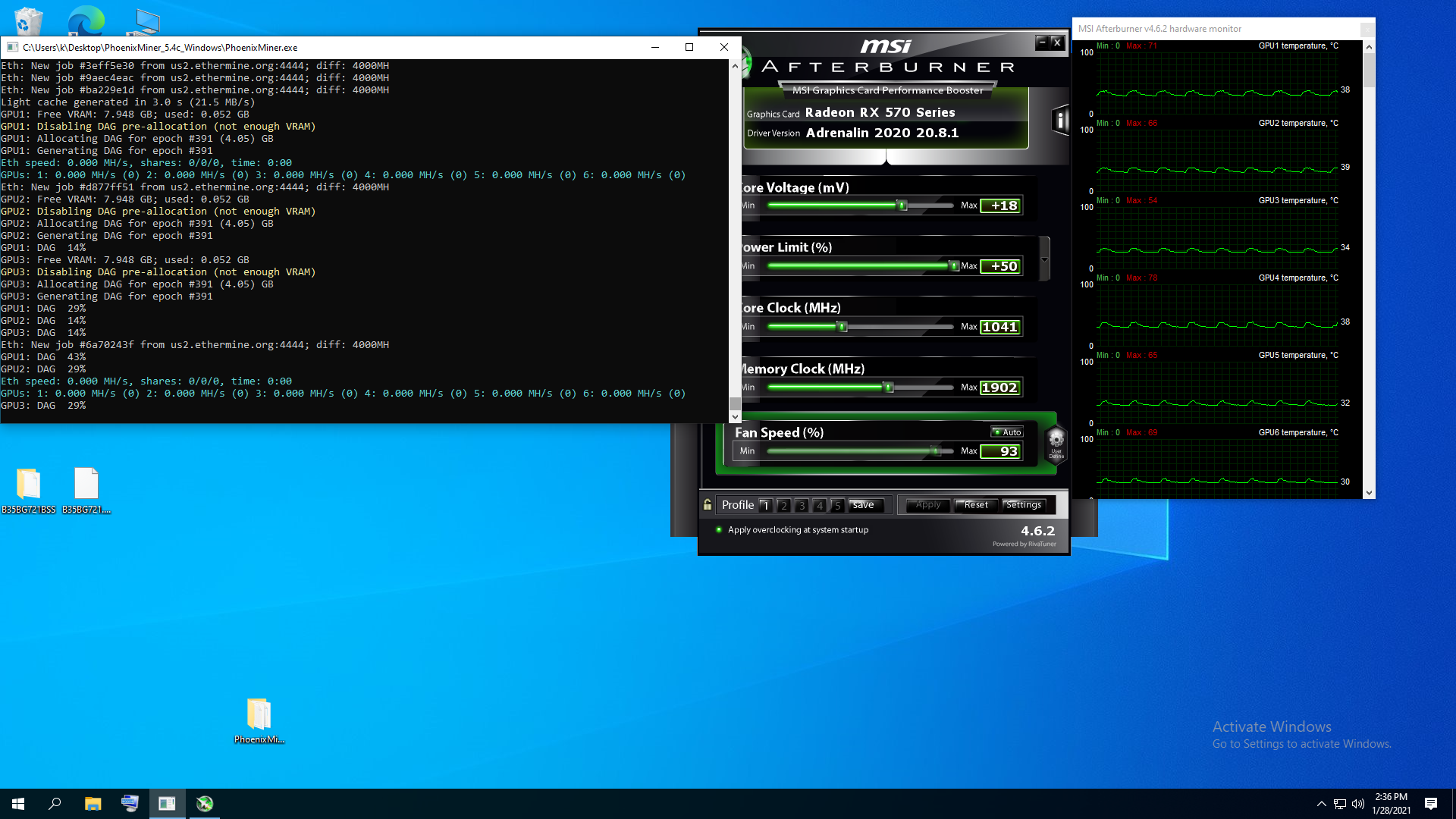Screen dimensions: 1456x819
Task: Click 'Adrenalin 2020 20.8.1' driver version text
Action: 882,133
